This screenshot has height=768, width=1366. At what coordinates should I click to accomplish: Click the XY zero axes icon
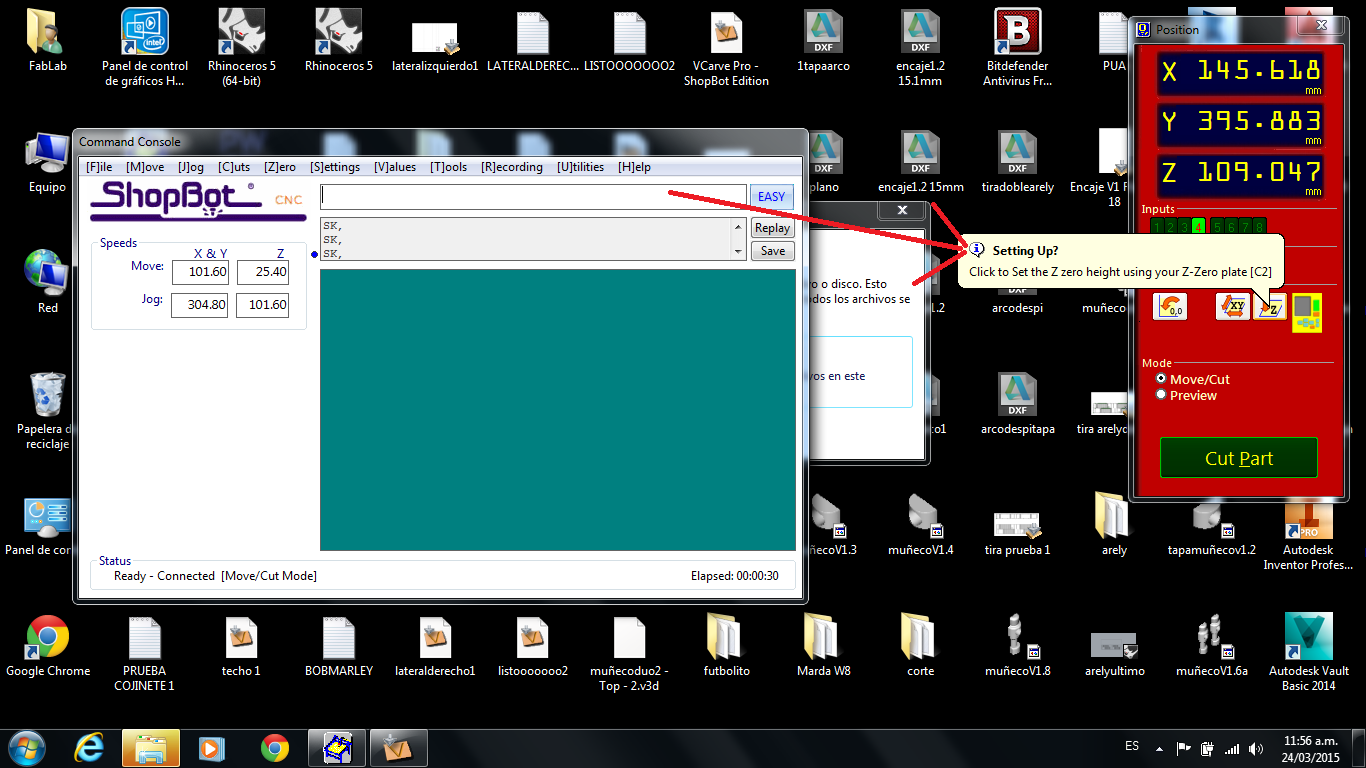(x=1233, y=306)
